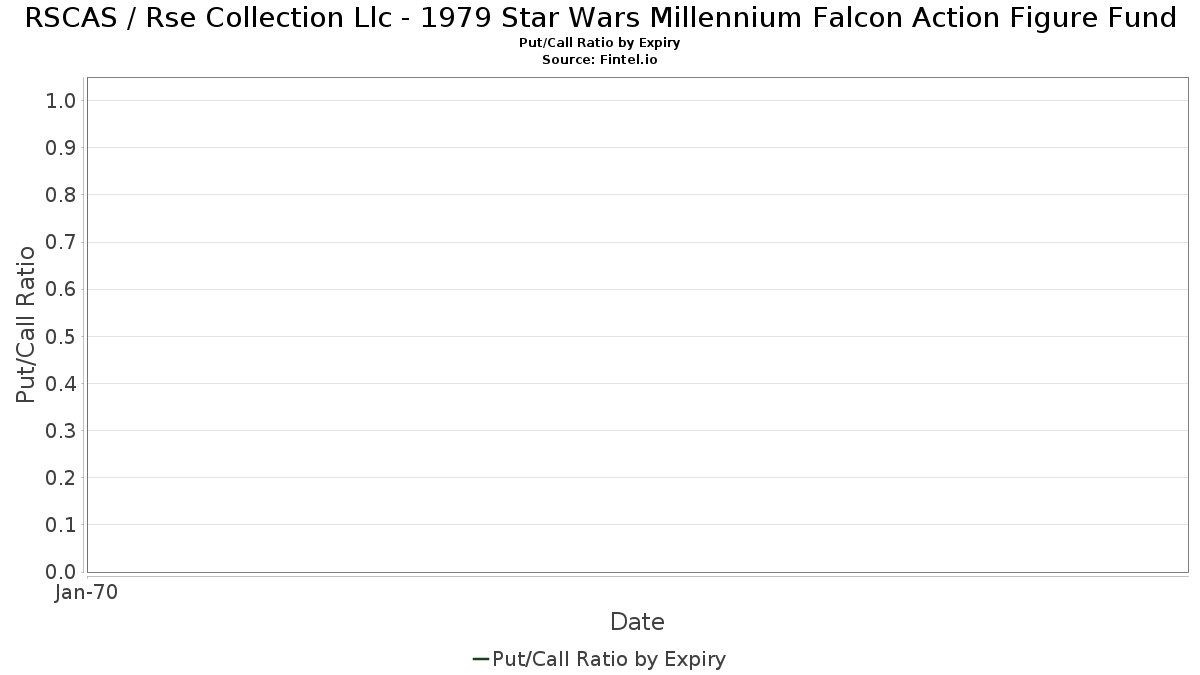Screen dimensions: 1200x675
Task: Select the RSCAS Millennium Falcon chart title
Action: (600, 18)
